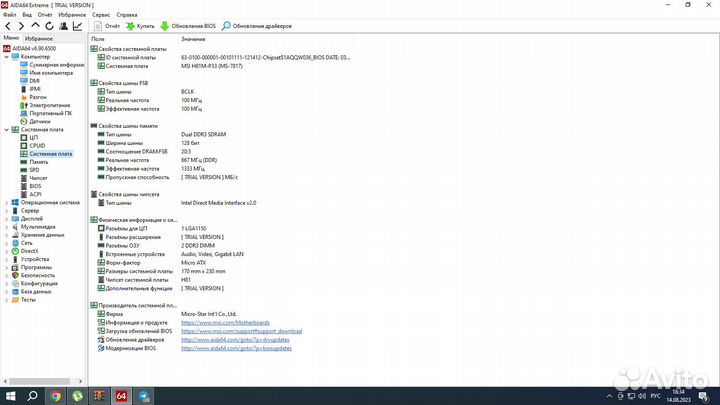Image resolution: width=720 pixels, height=405 pixels.
Task: Go up one level with the up arrow icon
Action: click(x=35, y=26)
